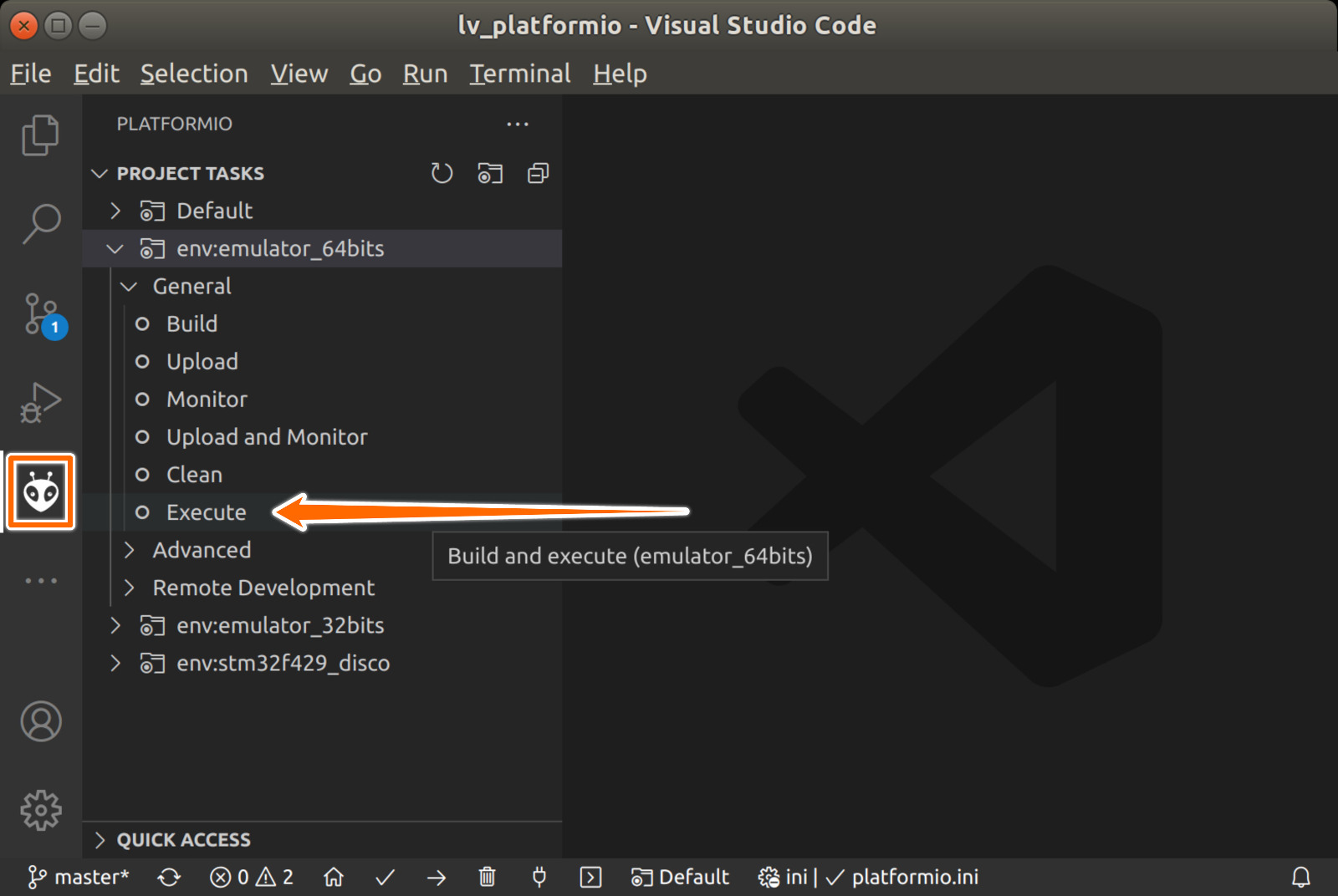Collapse all project tasks
1338x896 pixels.
tap(538, 173)
